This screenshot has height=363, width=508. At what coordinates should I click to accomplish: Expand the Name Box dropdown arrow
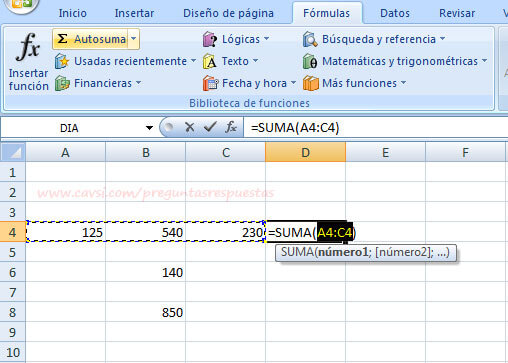point(149,128)
